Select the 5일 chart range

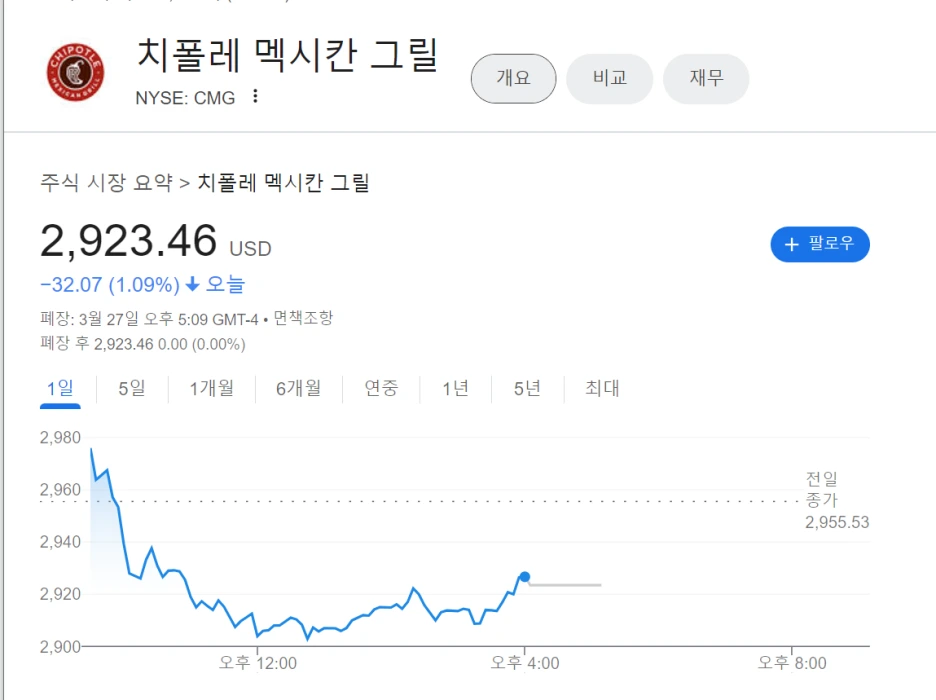[x=132, y=388]
